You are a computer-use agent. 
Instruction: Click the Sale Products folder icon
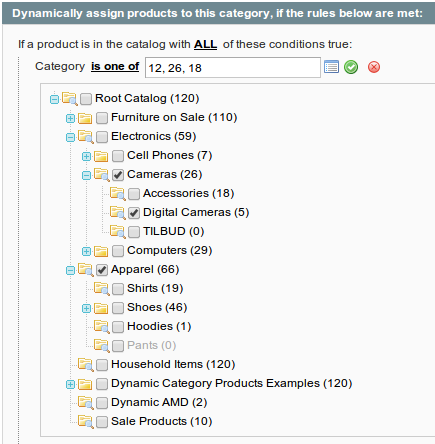click(86, 422)
